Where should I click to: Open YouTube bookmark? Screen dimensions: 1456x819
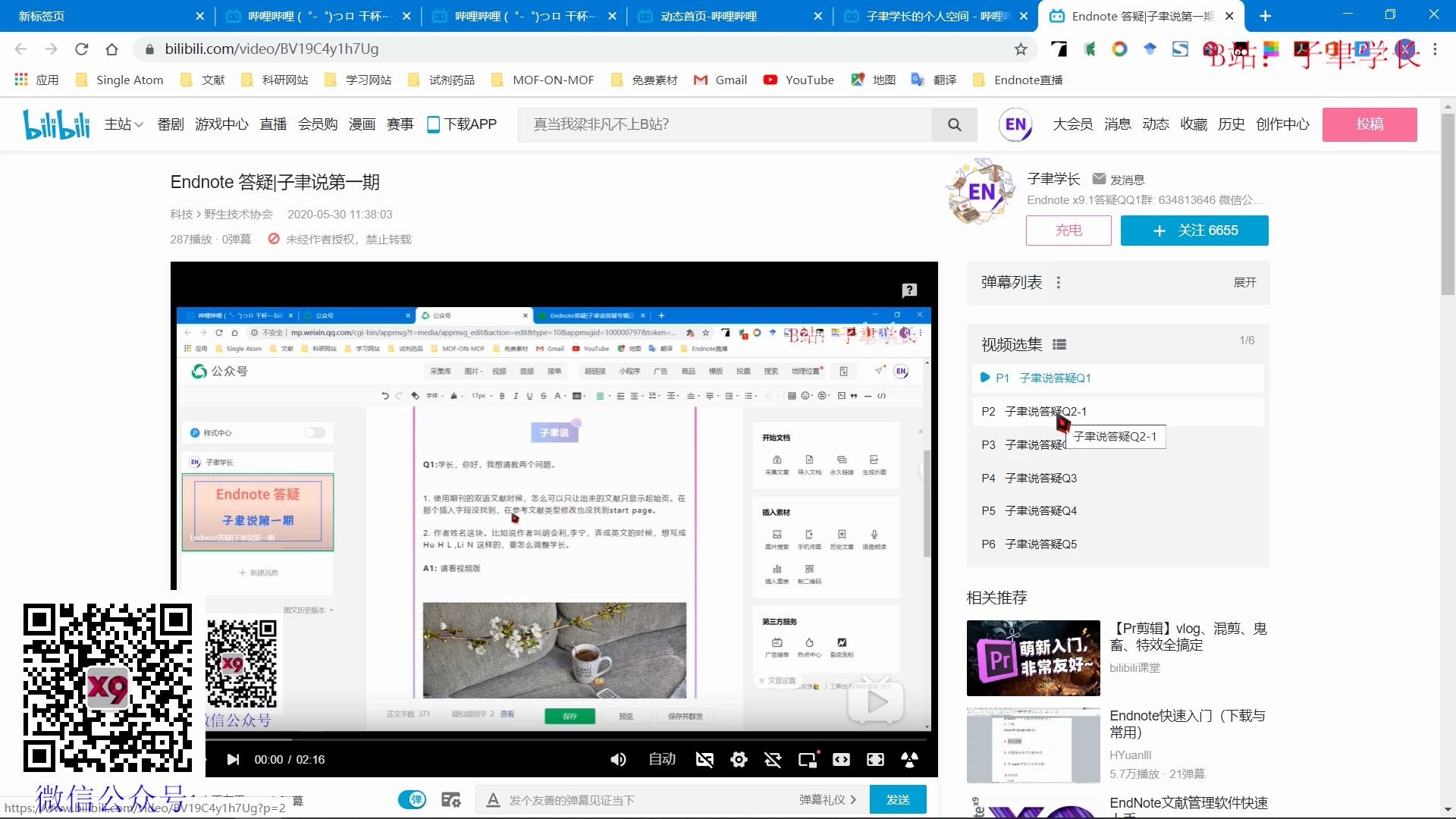799,80
